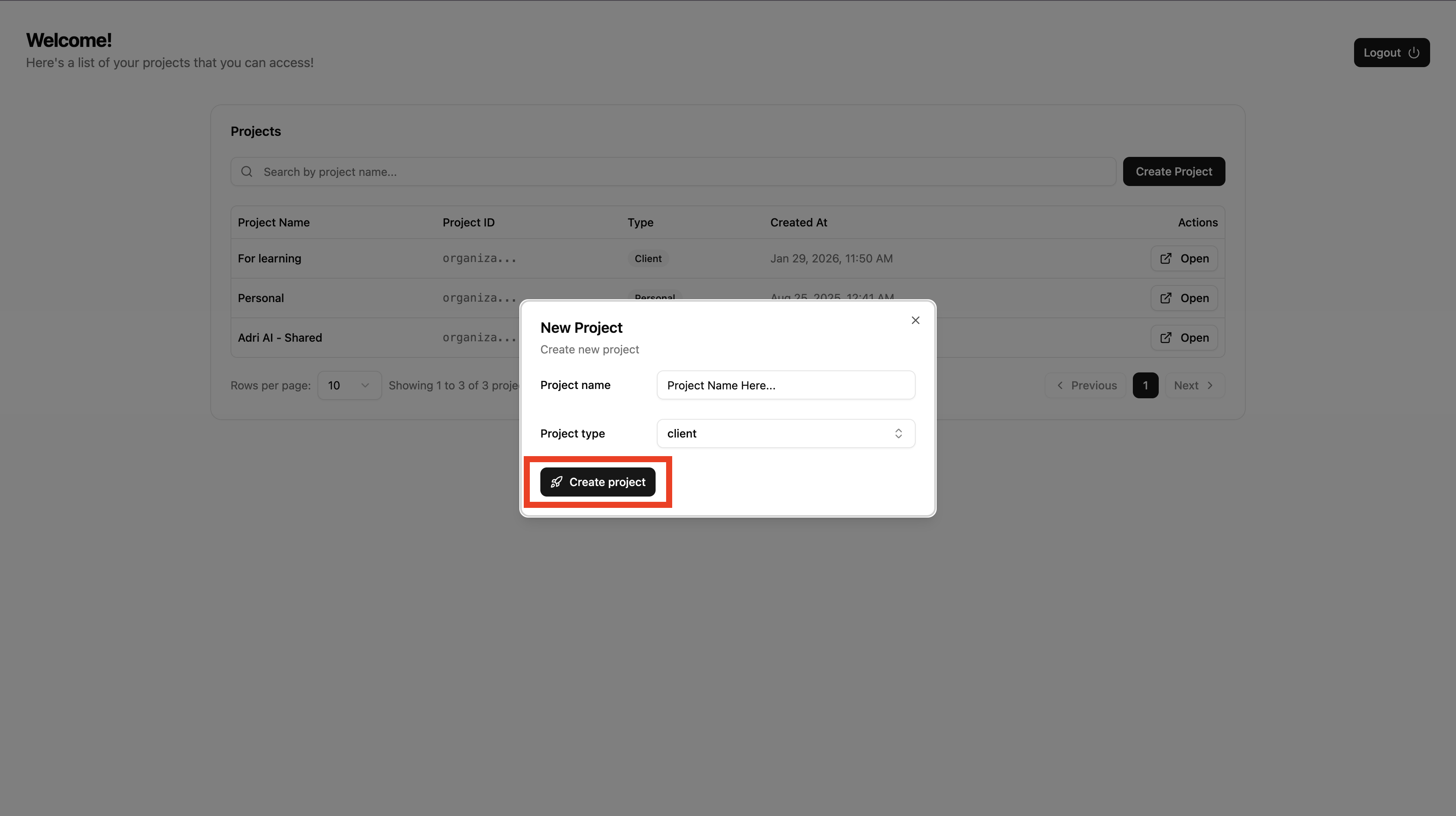Select page 1 in pagination

click(x=1145, y=385)
